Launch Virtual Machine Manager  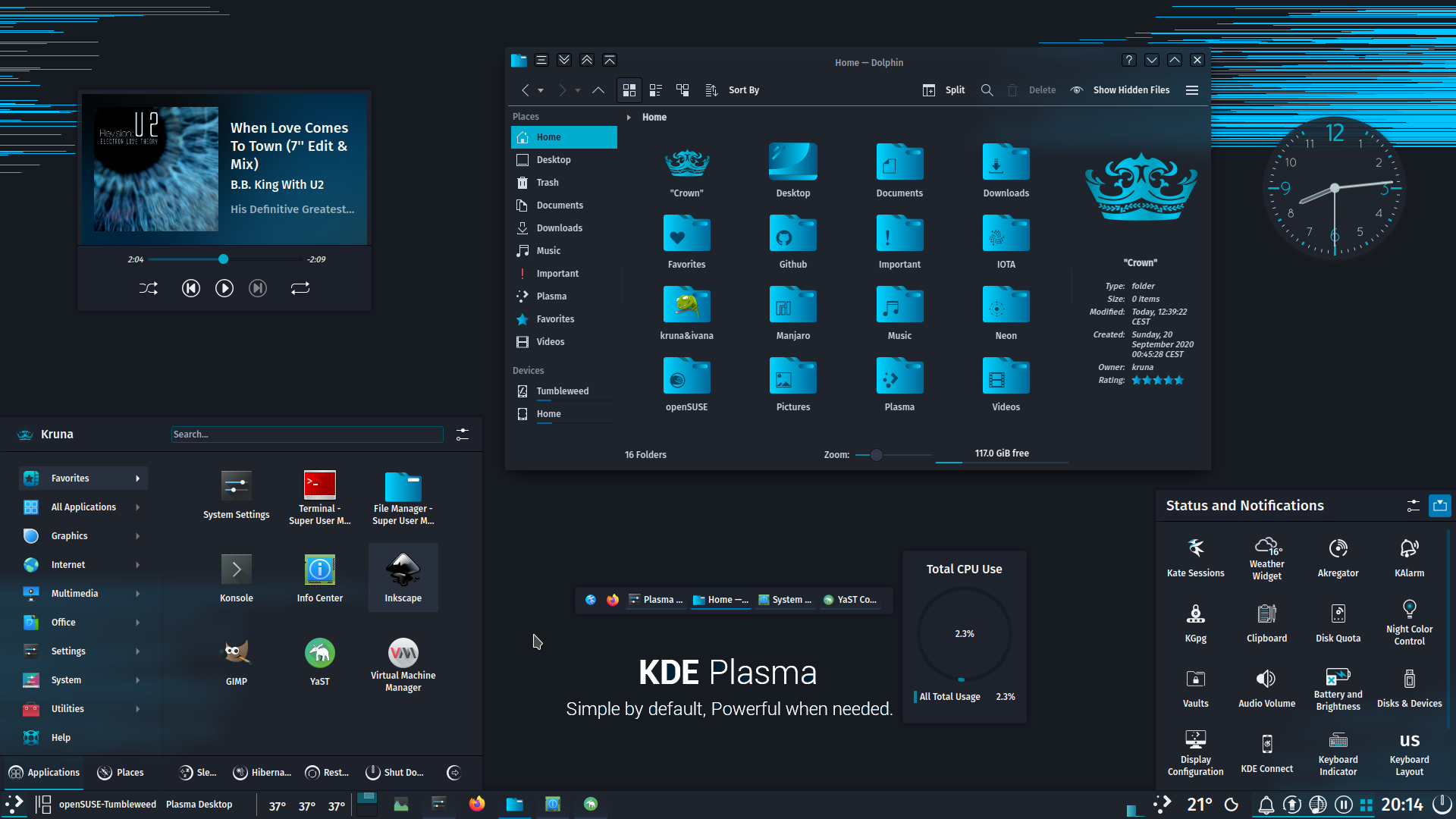(x=403, y=665)
